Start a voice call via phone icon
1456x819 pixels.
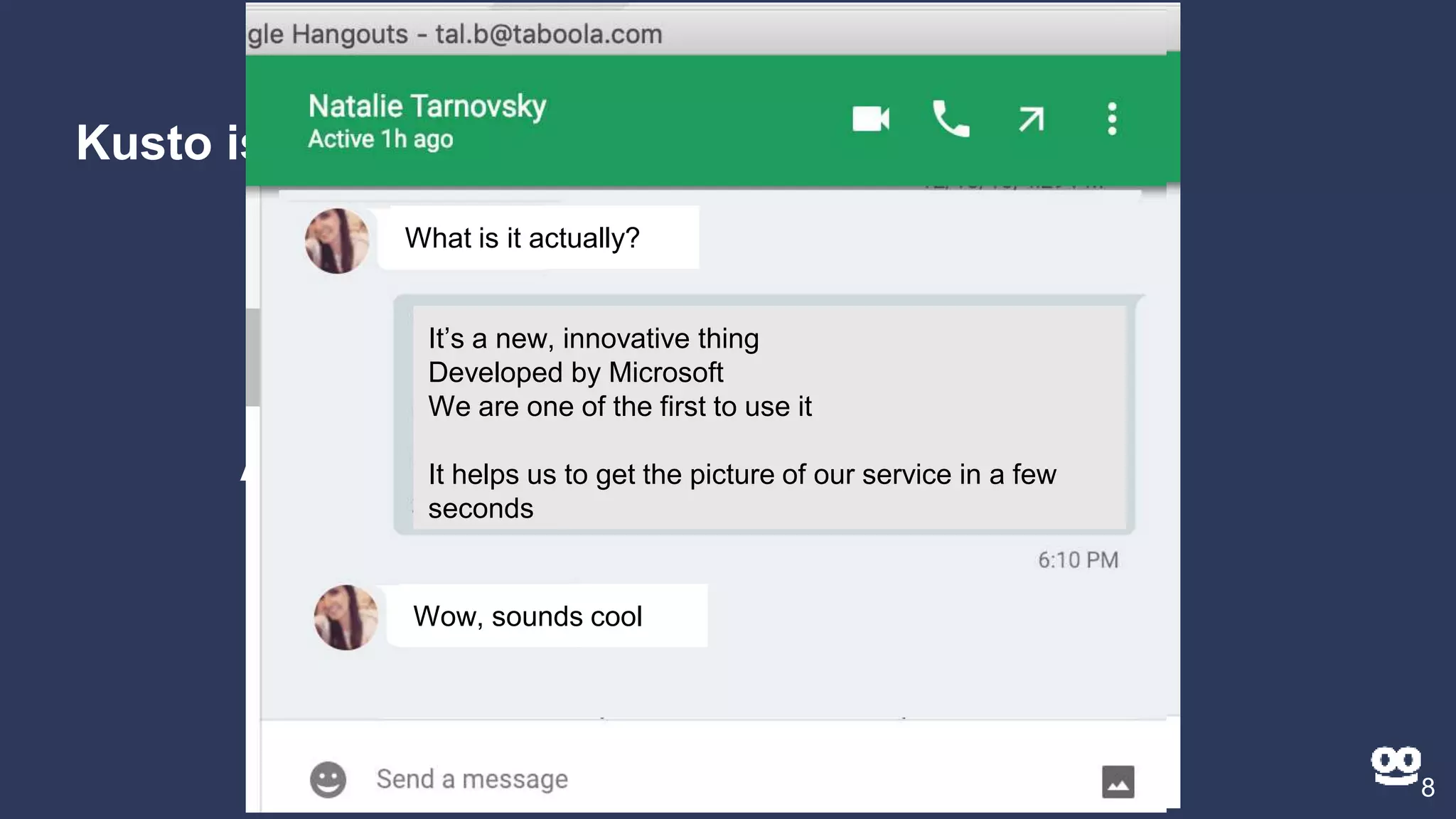[x=951, y=119]
